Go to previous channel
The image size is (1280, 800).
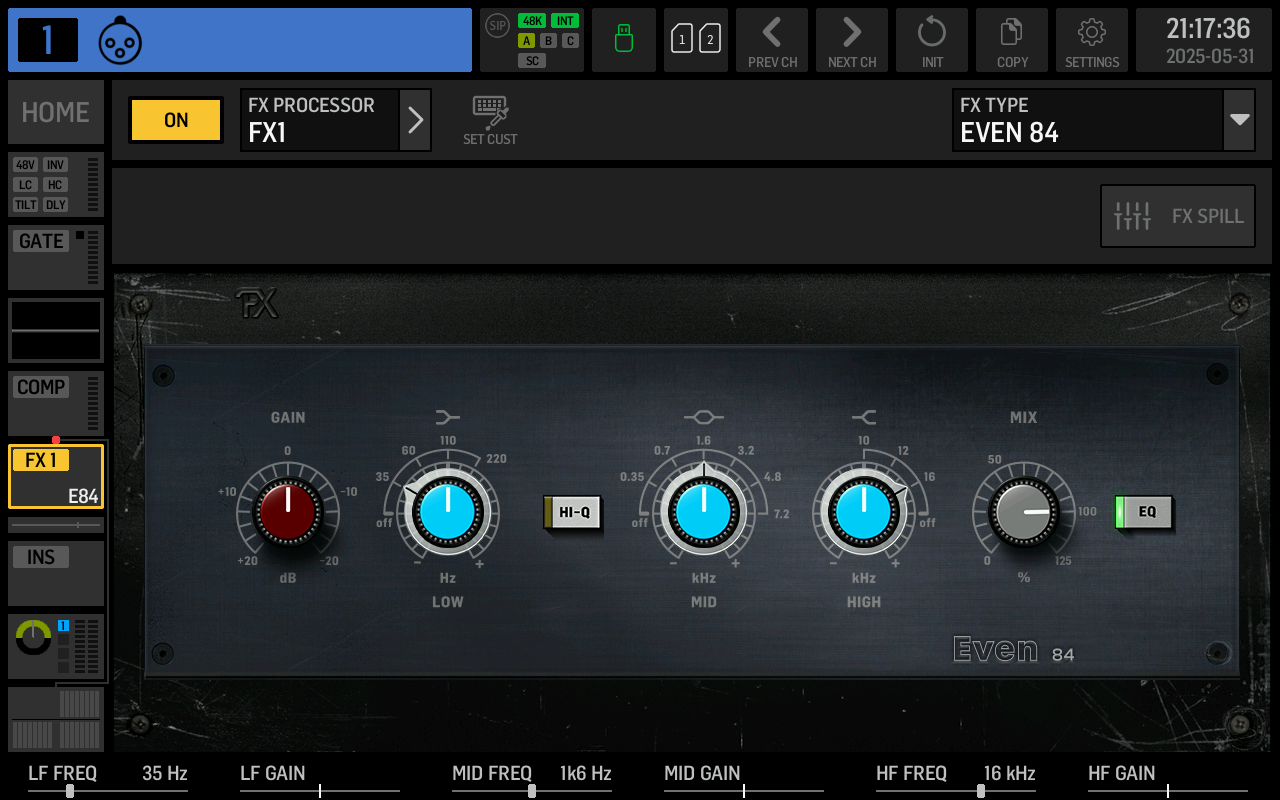[772, 40]
